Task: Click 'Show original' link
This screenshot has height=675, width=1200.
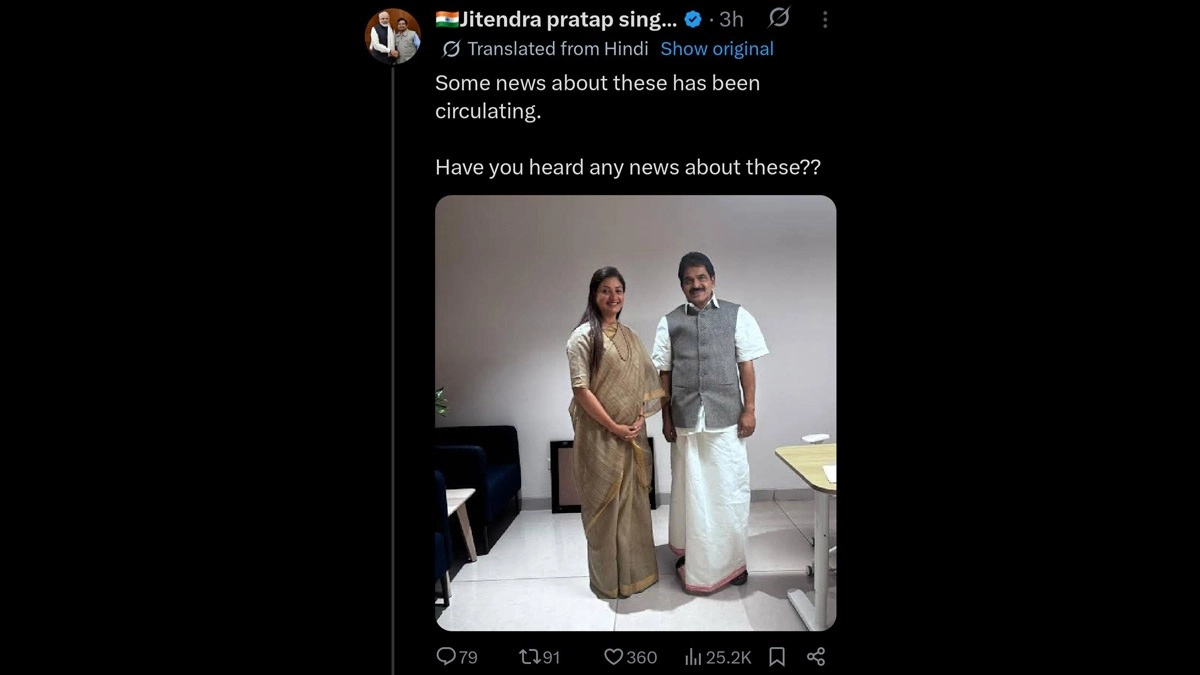Action: click(717, 49)
